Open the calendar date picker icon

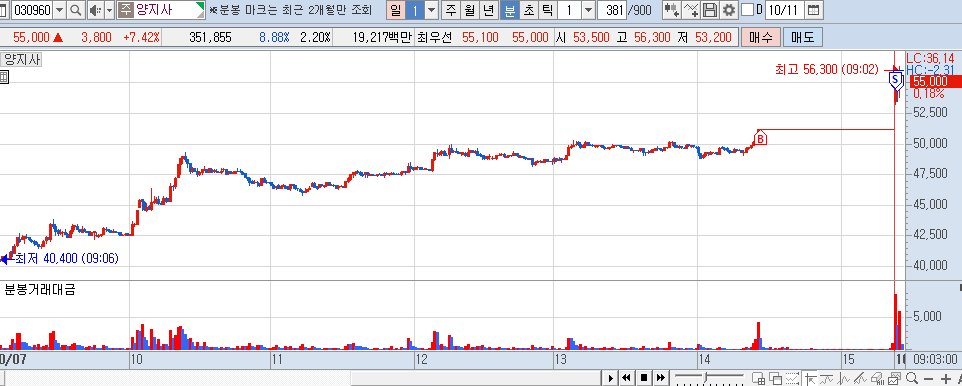point(813,10)
